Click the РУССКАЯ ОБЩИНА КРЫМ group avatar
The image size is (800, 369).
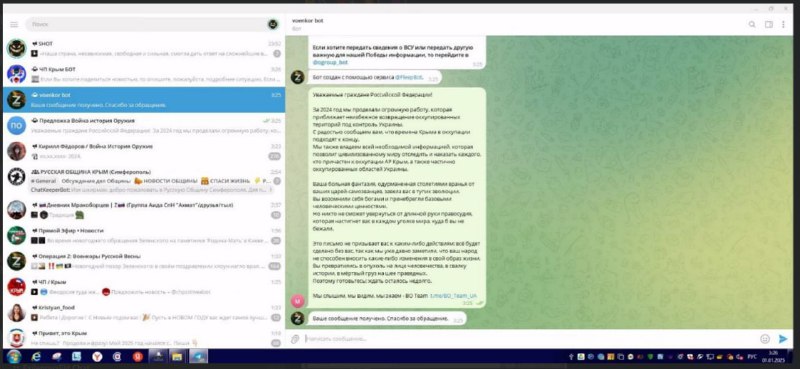click(x=16, y=177)
